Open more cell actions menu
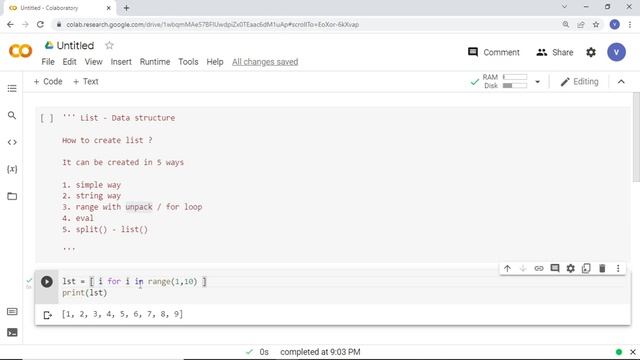 point(618,268)
